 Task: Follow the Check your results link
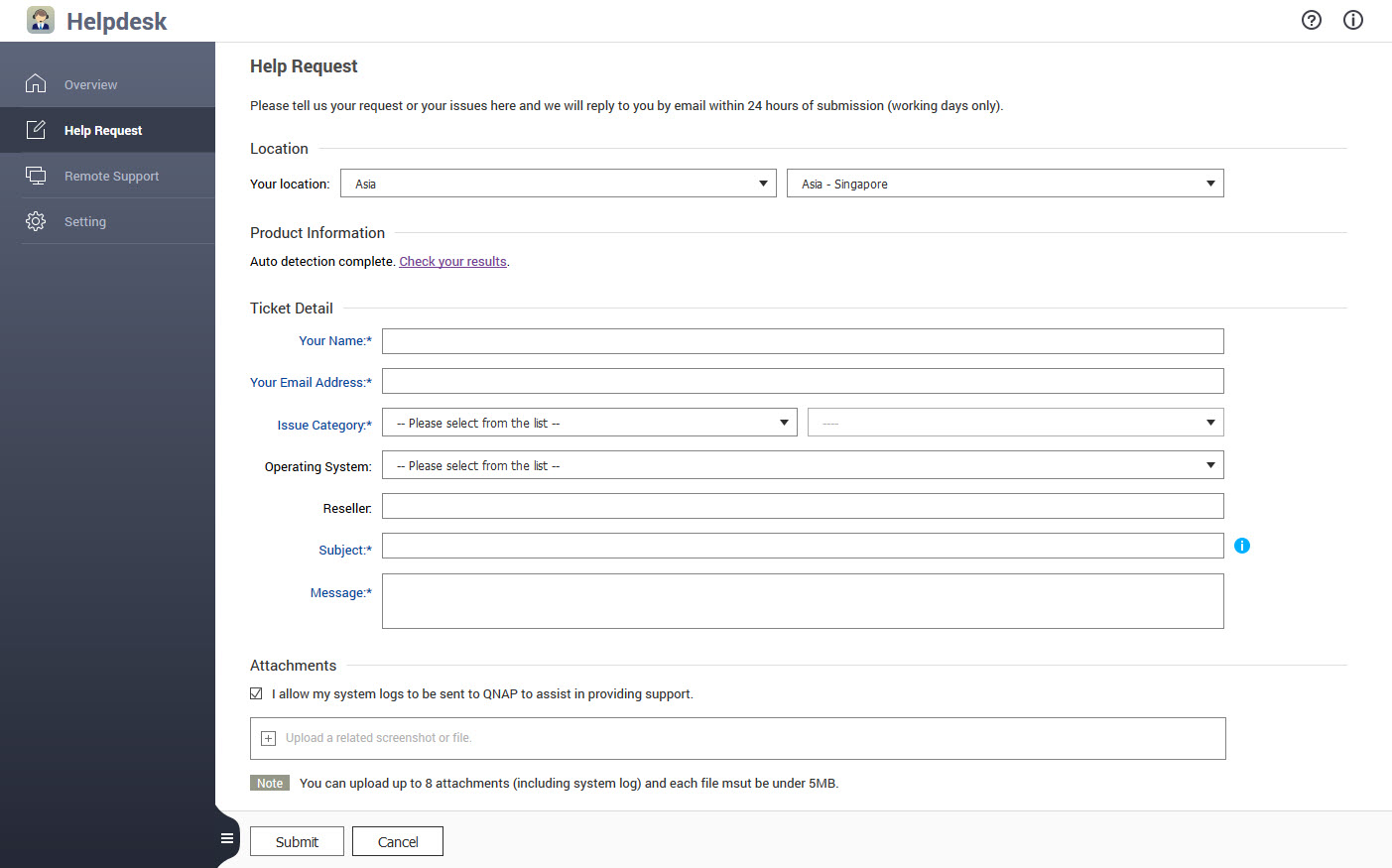pos(452,262)
